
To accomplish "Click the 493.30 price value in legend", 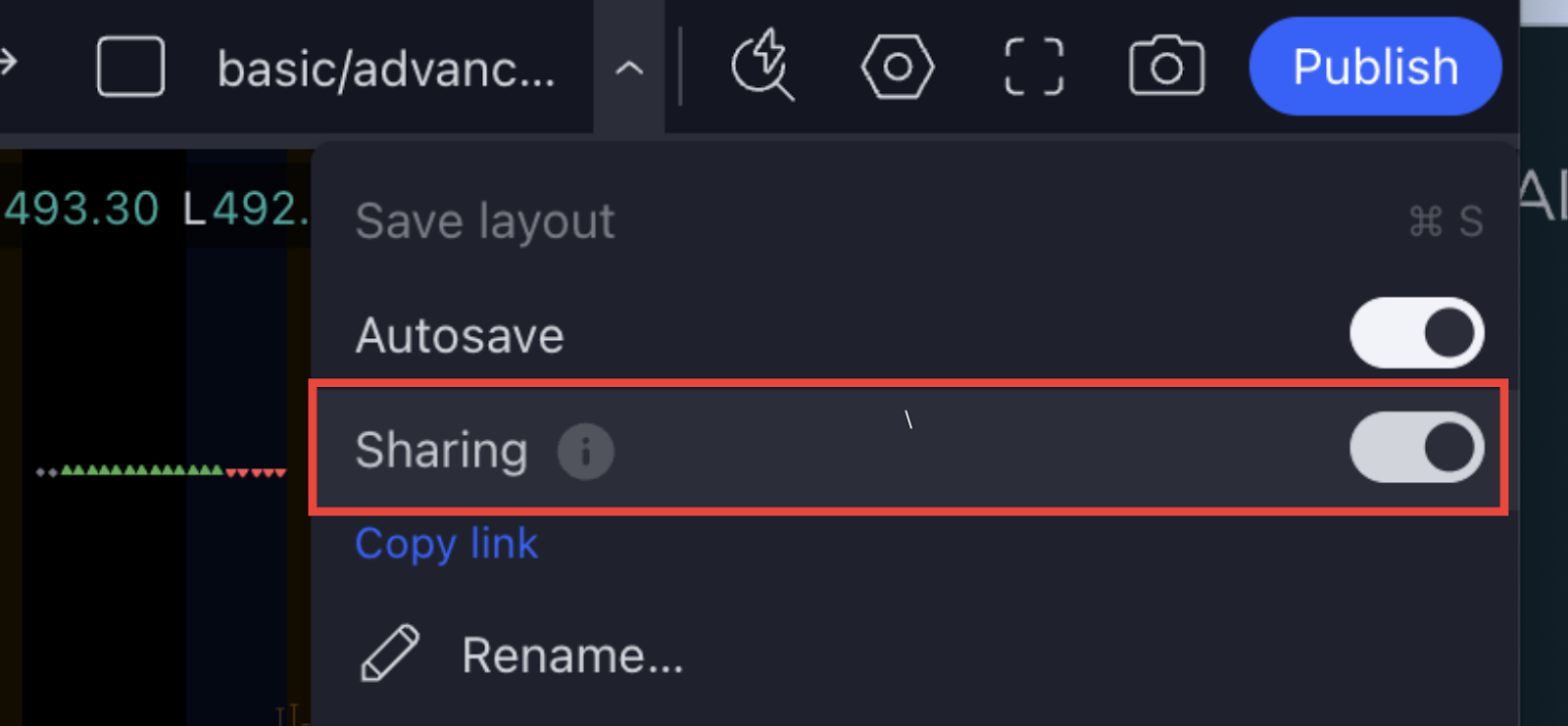I will pos(80,208).
